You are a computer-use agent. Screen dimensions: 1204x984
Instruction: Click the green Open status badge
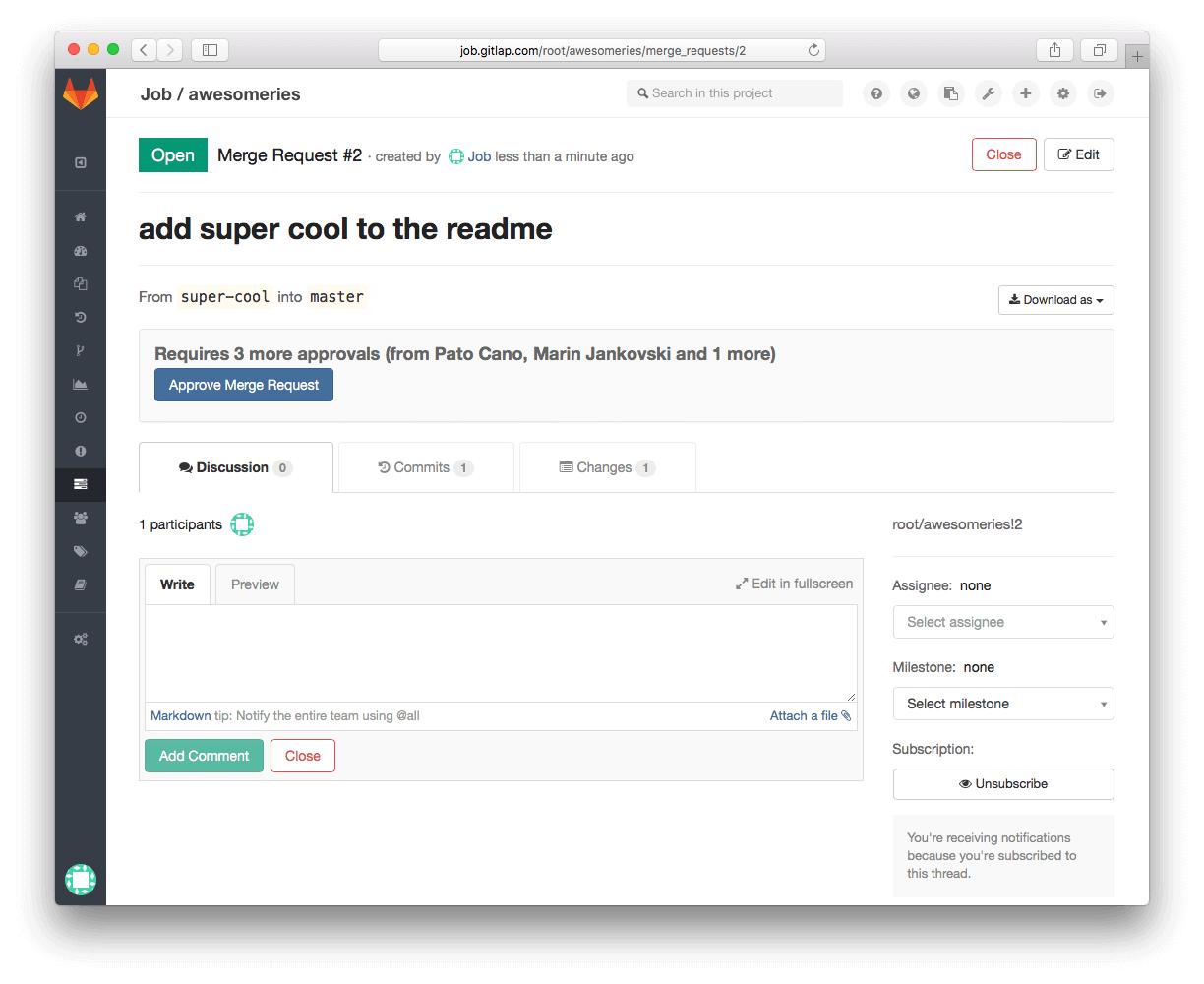click(x=173, y=155)
